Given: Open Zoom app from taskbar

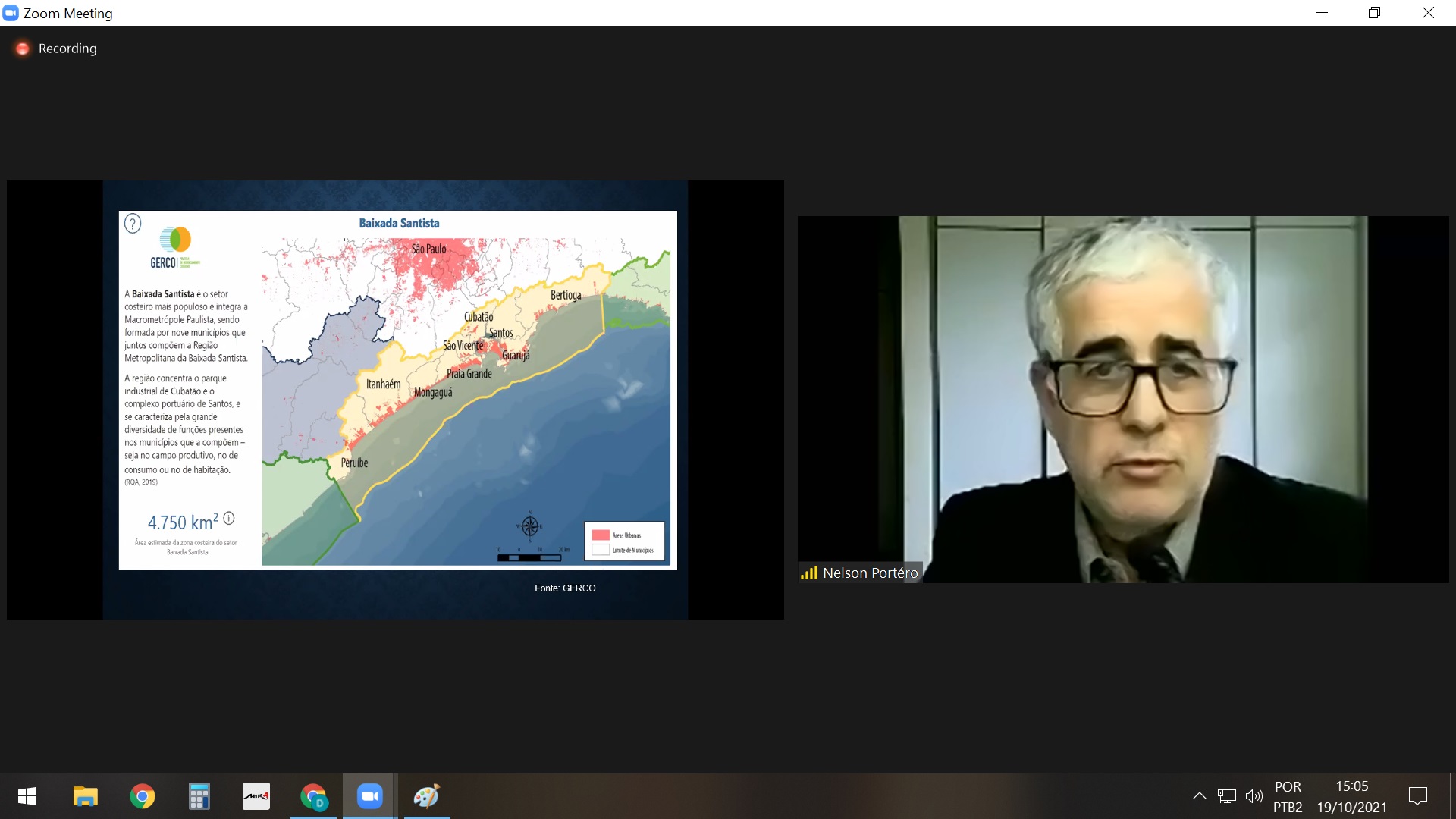Looking at the screenshot, I should (x=369, y=796).
